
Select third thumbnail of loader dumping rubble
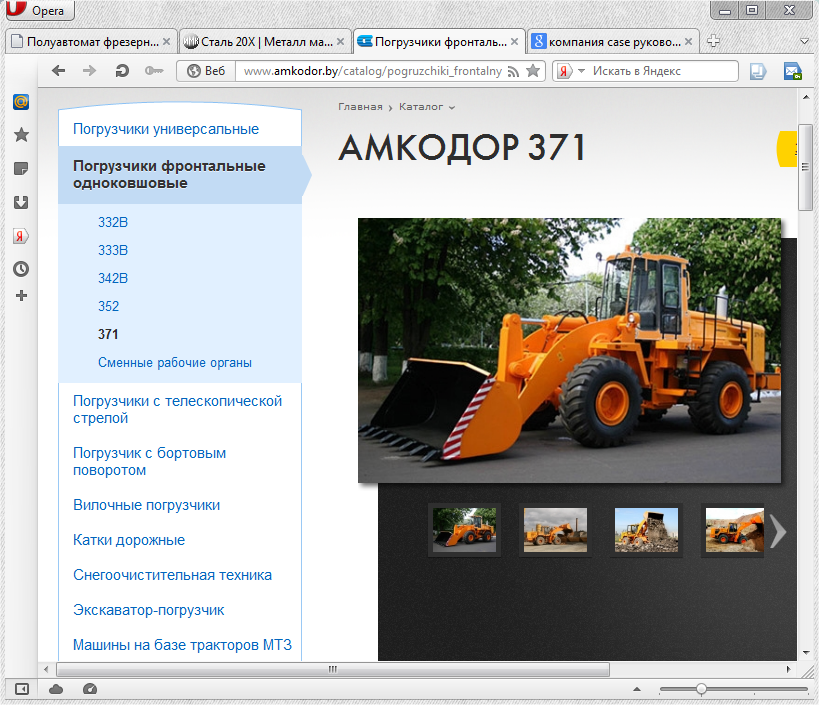coord(646,530)
